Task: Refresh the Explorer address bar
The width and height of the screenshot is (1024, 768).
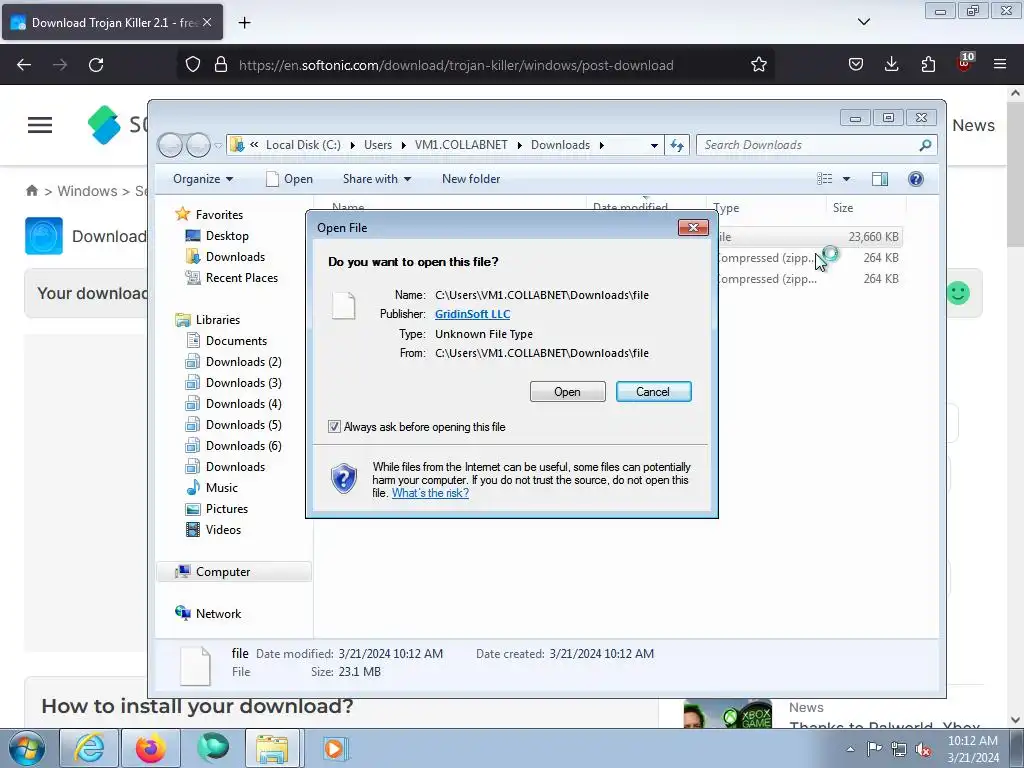Action: click(x=677, y=145)
